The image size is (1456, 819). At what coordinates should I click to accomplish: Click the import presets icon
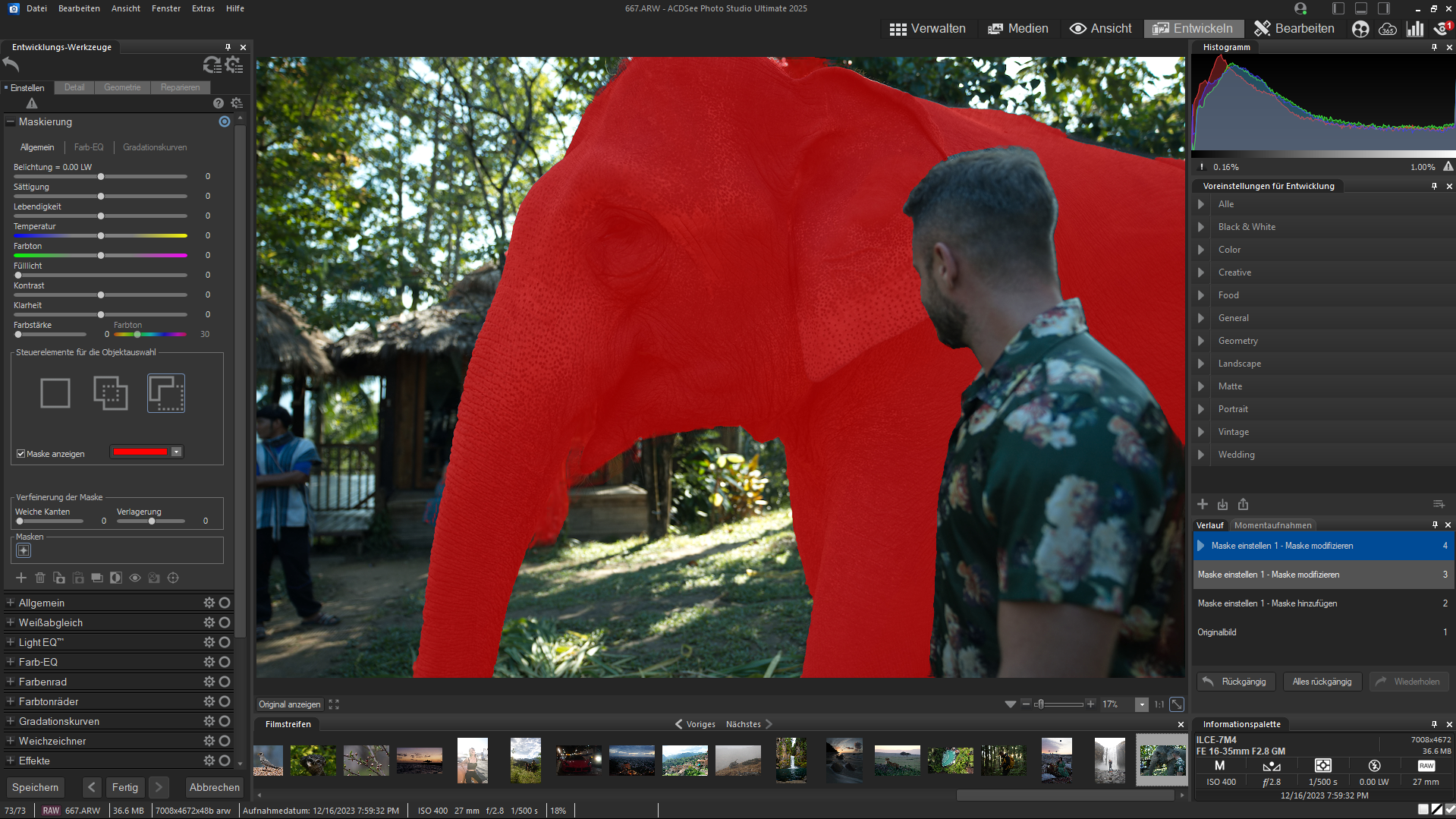[x=1222, y=504]
